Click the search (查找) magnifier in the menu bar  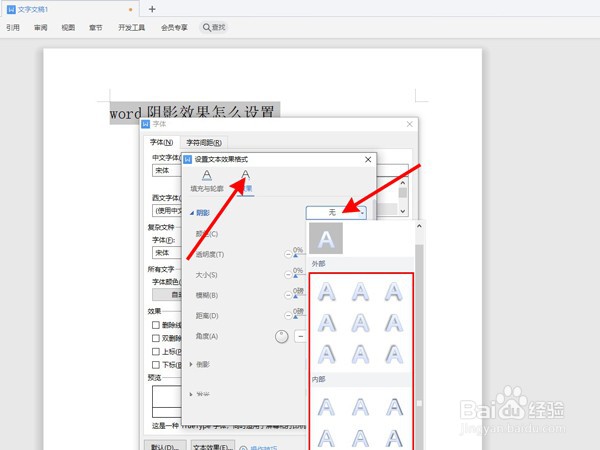pos(207,28)
